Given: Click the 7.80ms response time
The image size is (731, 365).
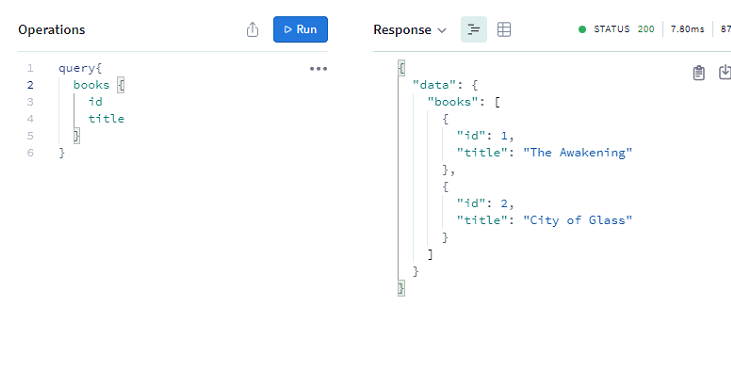Looking at the screenshot, I should pyautogui.click(x=687, y=29).
